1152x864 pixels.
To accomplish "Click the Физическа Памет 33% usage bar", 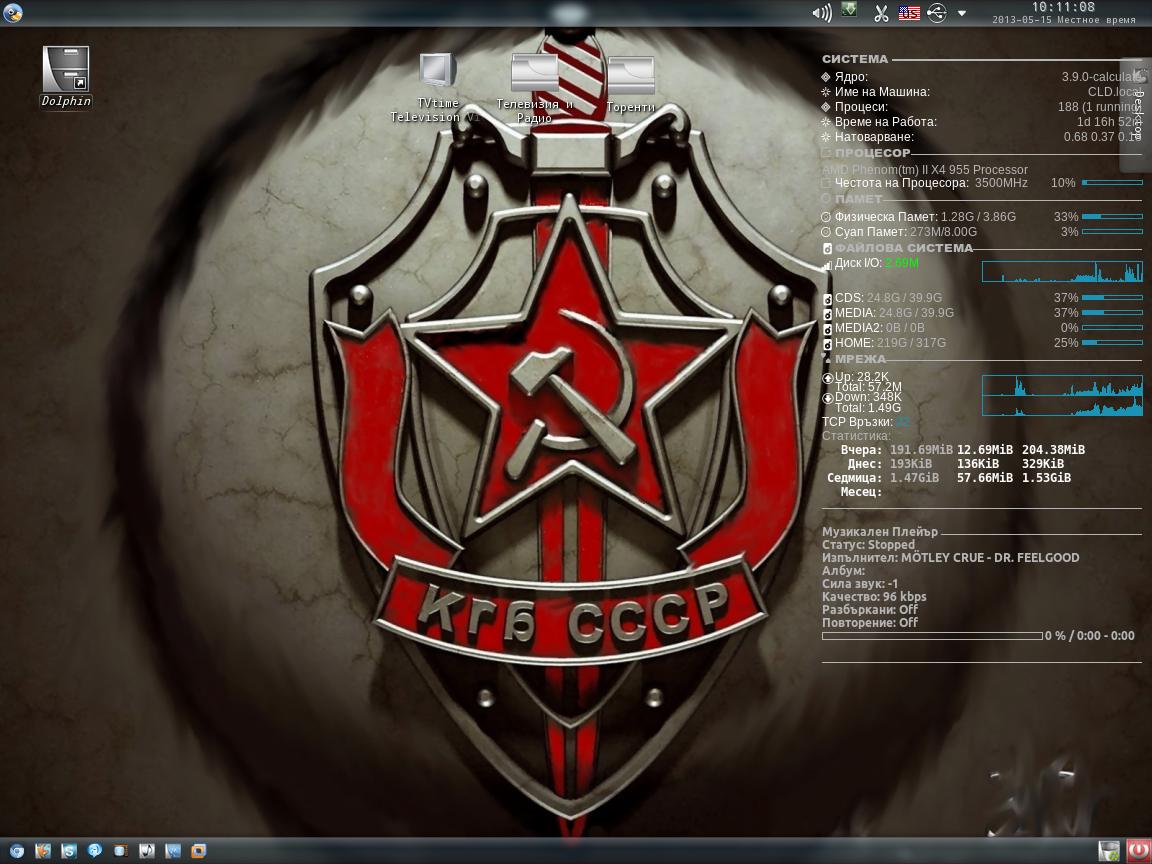I will pyautogui.click(x=1112, y=217).
